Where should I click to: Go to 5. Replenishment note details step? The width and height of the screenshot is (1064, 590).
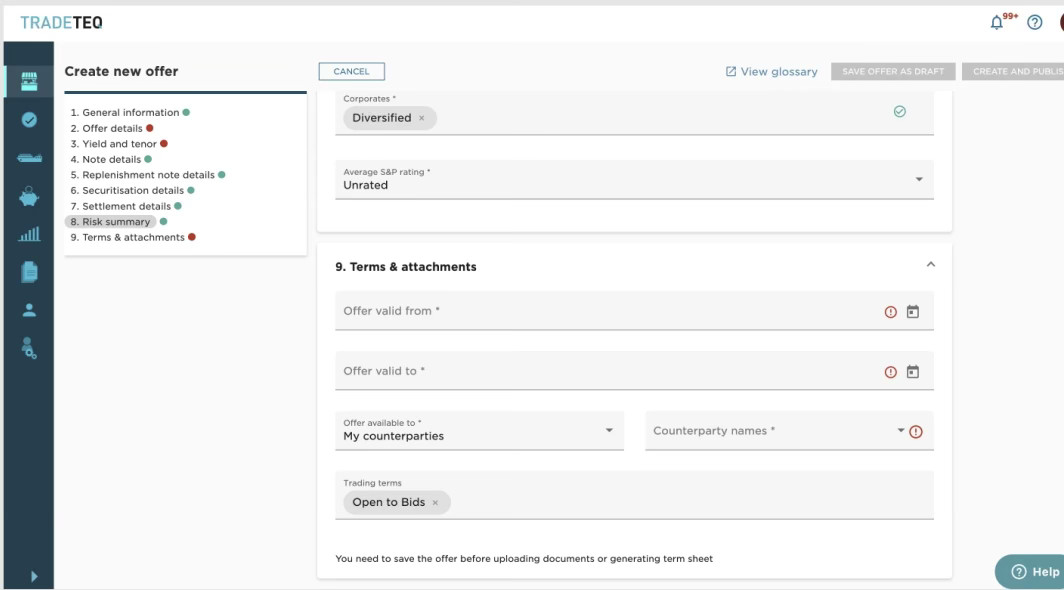coord(142,175)
